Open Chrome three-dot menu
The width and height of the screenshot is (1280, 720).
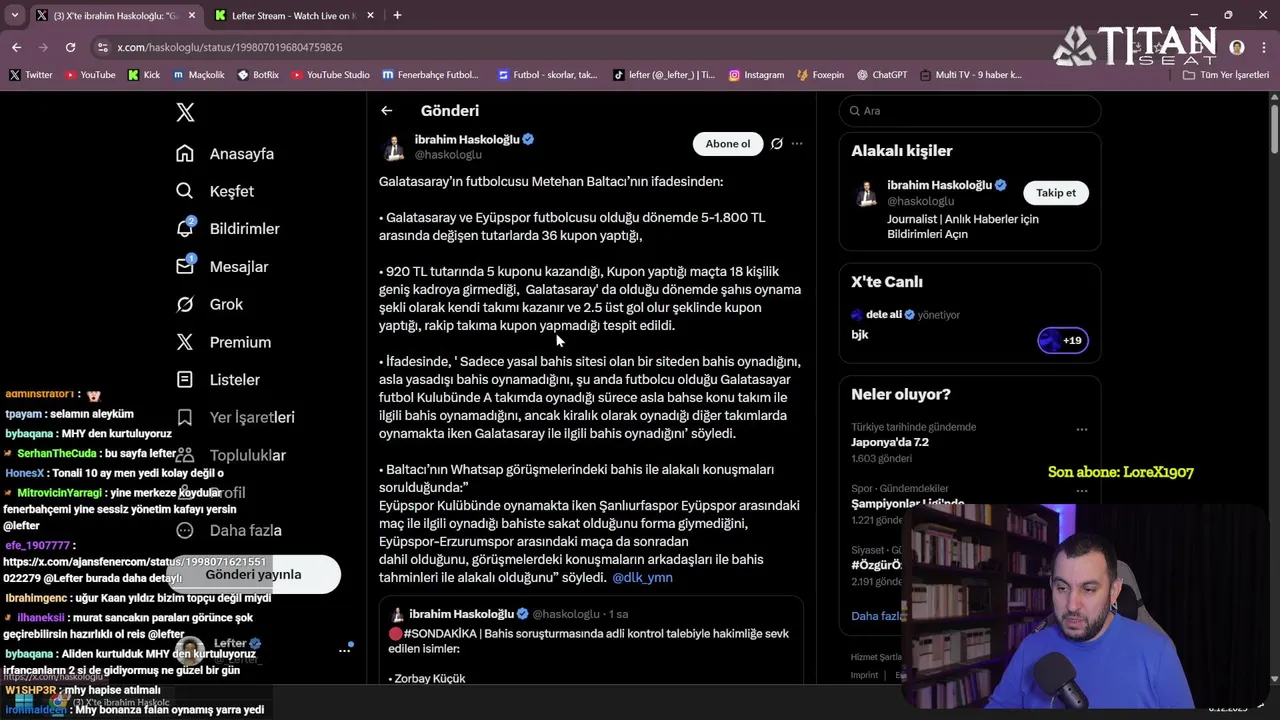point(1263,47)
